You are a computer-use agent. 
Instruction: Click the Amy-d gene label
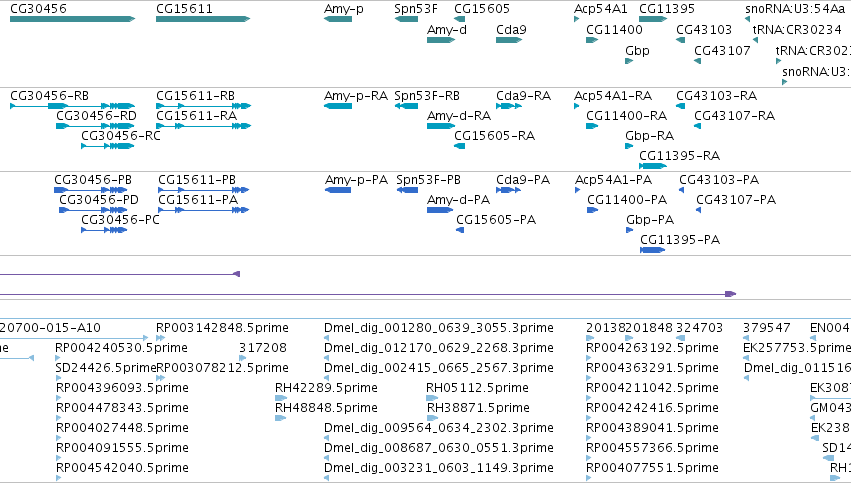tap(447, 30)
